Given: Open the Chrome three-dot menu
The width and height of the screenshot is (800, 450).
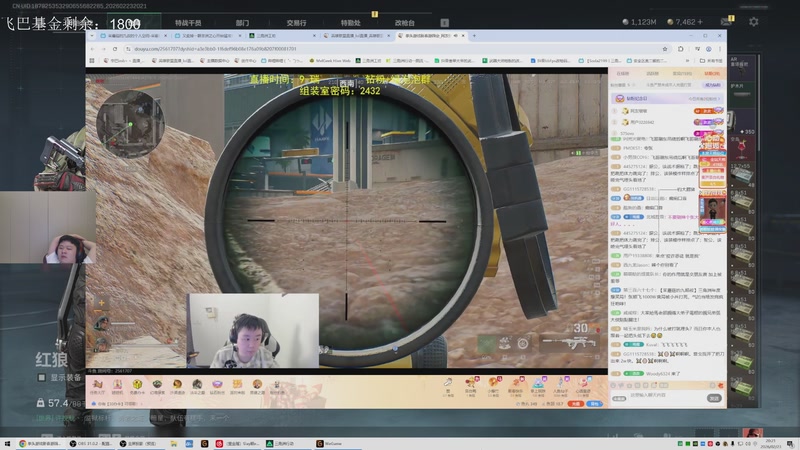Looking at the screenshot, I should [x=719, y=49].
